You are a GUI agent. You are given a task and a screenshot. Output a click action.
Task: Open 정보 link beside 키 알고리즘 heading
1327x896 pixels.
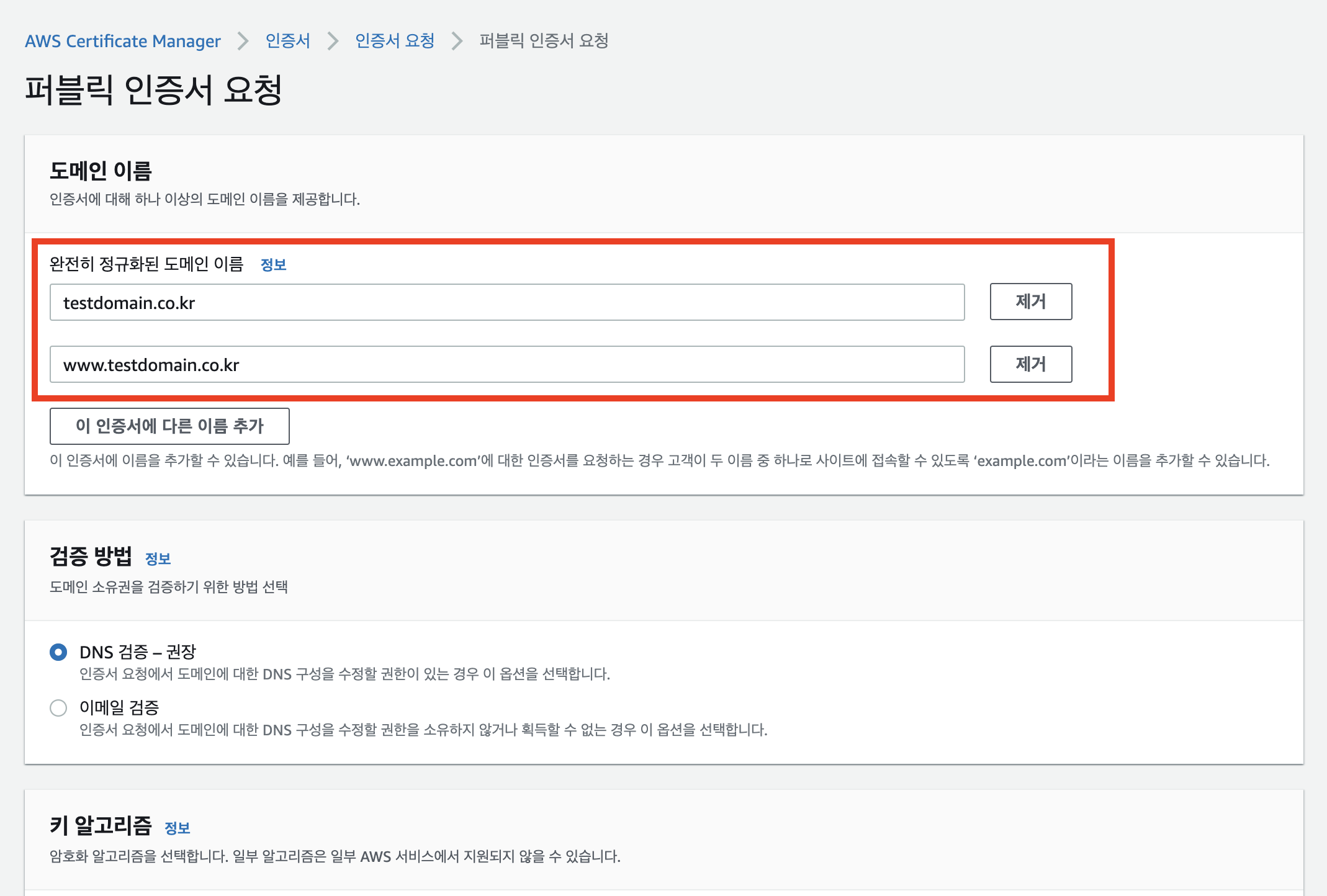(x=178, y=828)
